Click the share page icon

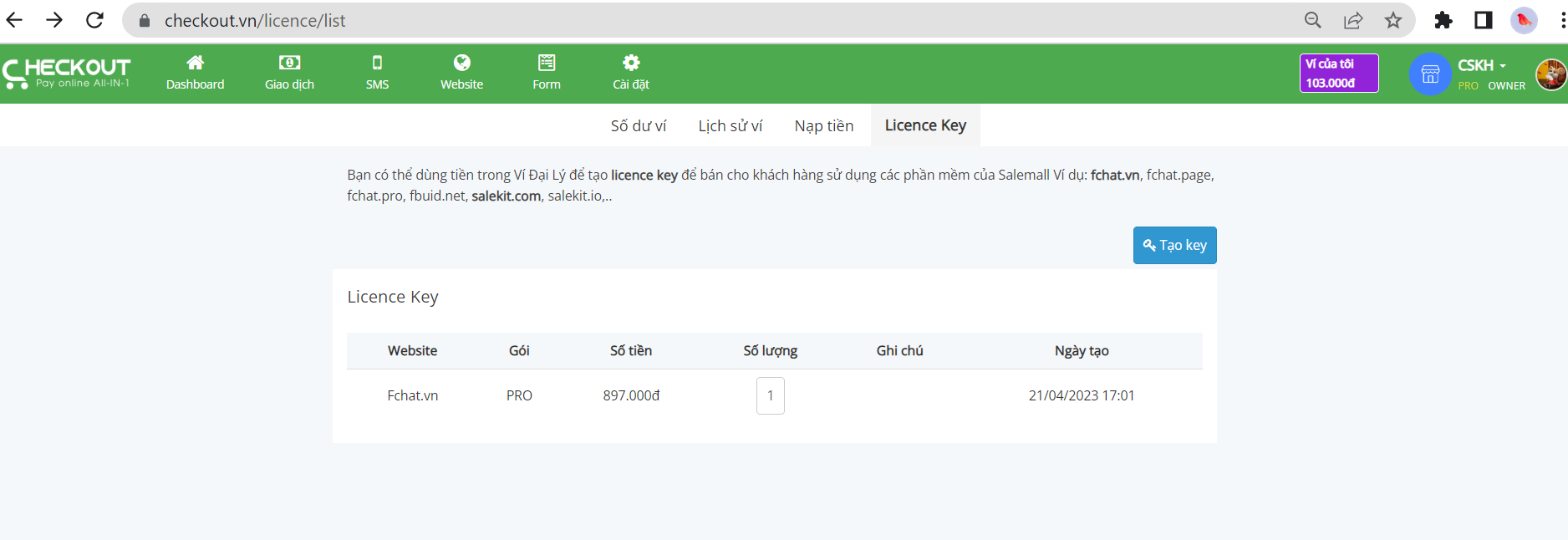[x=1353, y=20]
